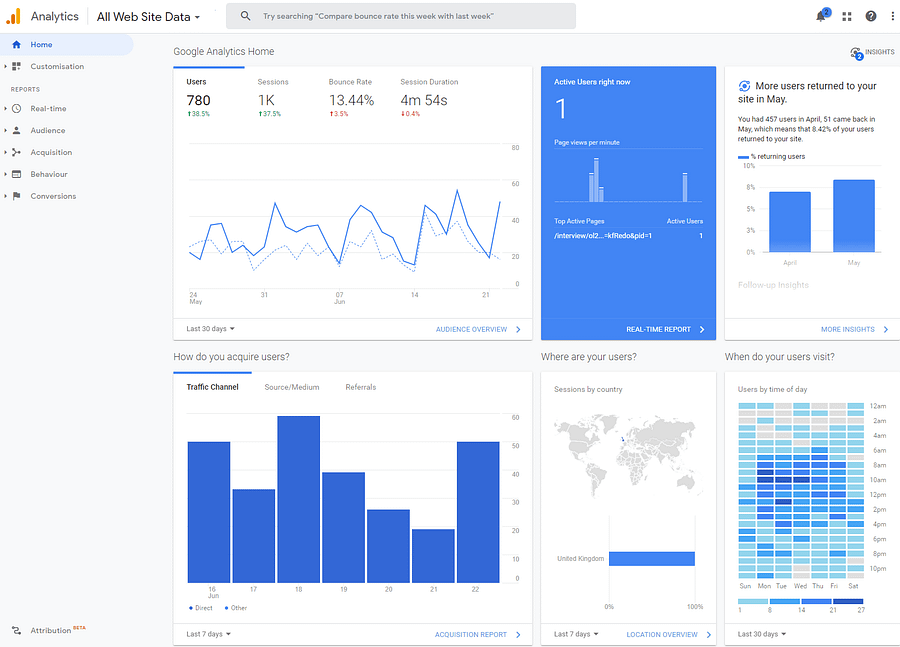This screenshot has height=647, width=900.
Task: Open the Location Overview link
Action: pos(662,634)
